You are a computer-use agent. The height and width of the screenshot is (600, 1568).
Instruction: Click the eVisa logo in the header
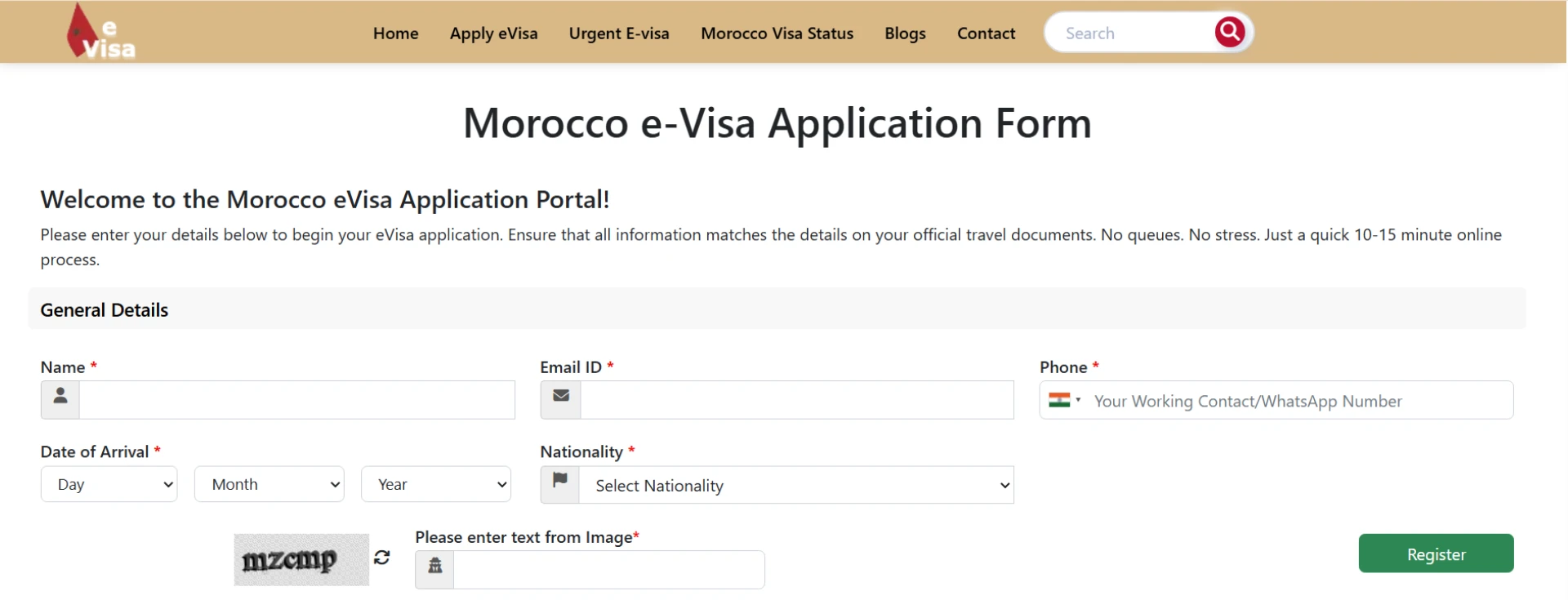98,31
